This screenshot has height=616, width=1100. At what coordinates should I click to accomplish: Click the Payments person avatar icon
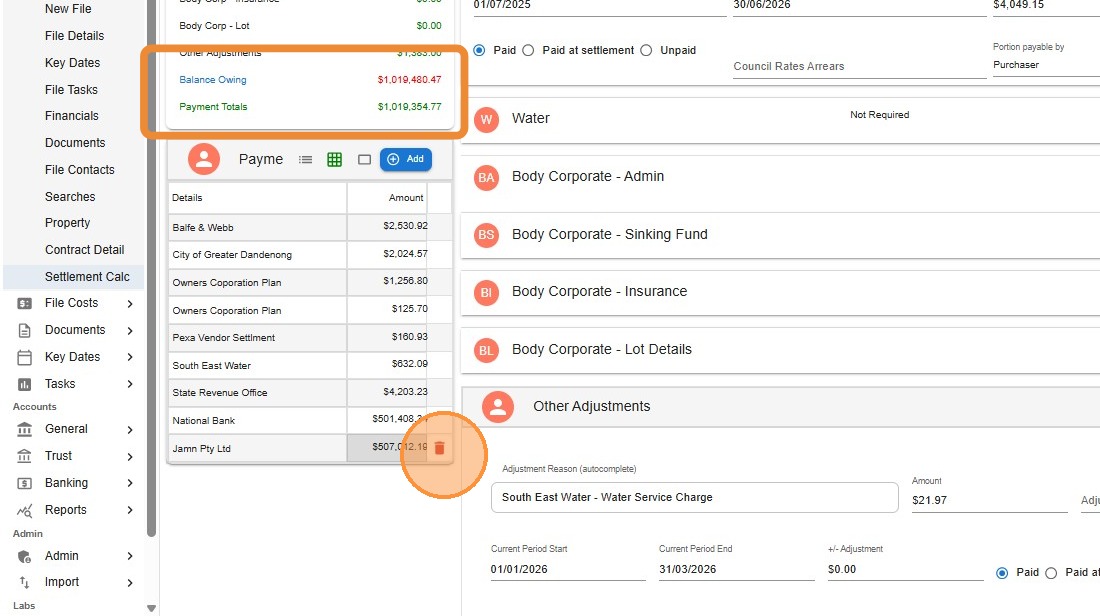[x=204, y=159]
